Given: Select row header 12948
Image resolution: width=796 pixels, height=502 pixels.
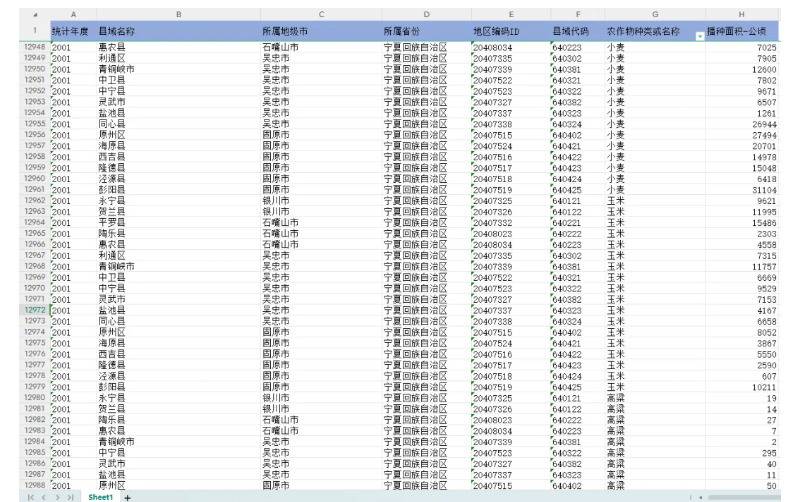Looking at the screenshot, I should [x=35, y=47].
